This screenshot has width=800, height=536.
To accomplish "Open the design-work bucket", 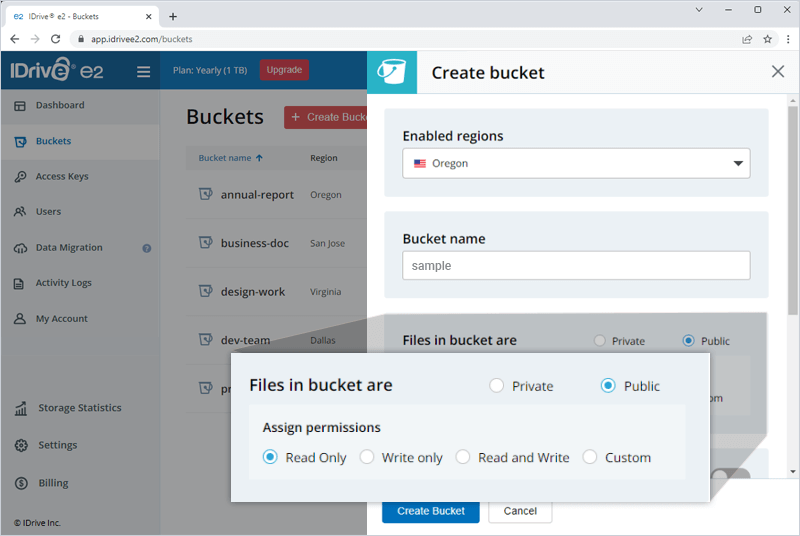I will [253, 292].
